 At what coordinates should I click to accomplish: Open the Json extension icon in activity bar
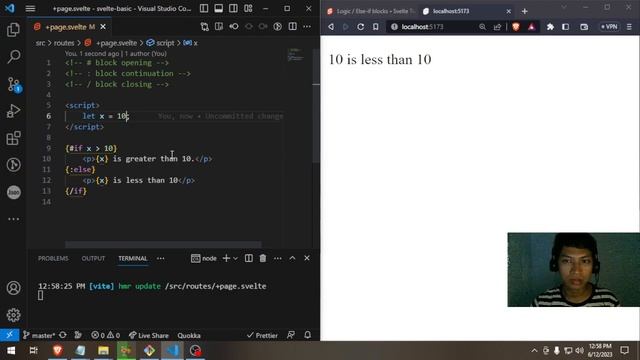point(13,192)
